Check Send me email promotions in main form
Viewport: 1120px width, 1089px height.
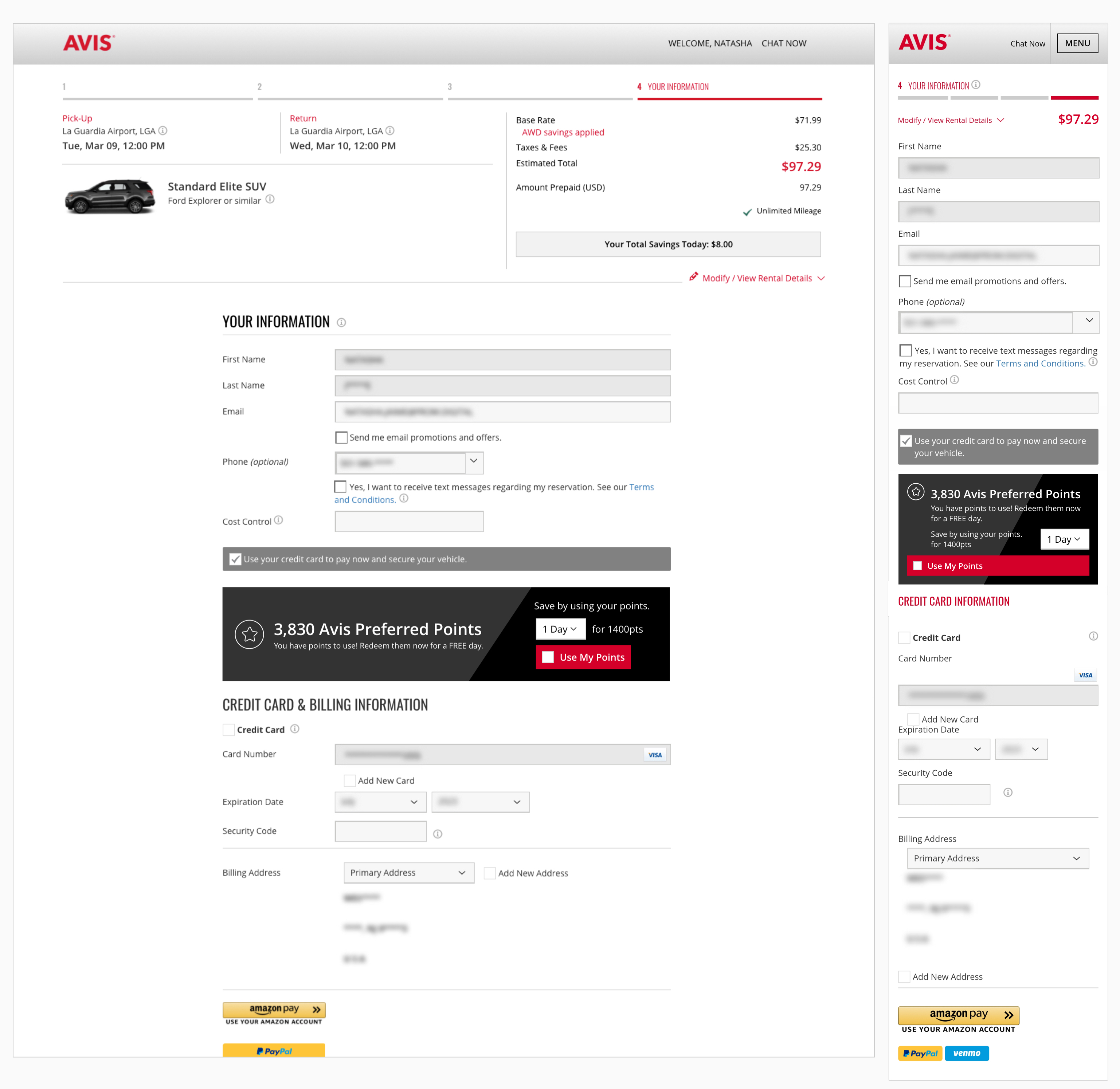[x=341, y=437]
